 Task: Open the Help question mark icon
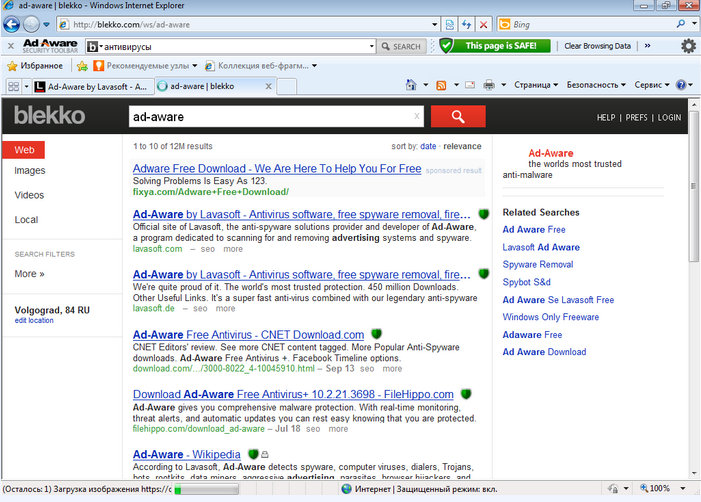pos(680,85)
